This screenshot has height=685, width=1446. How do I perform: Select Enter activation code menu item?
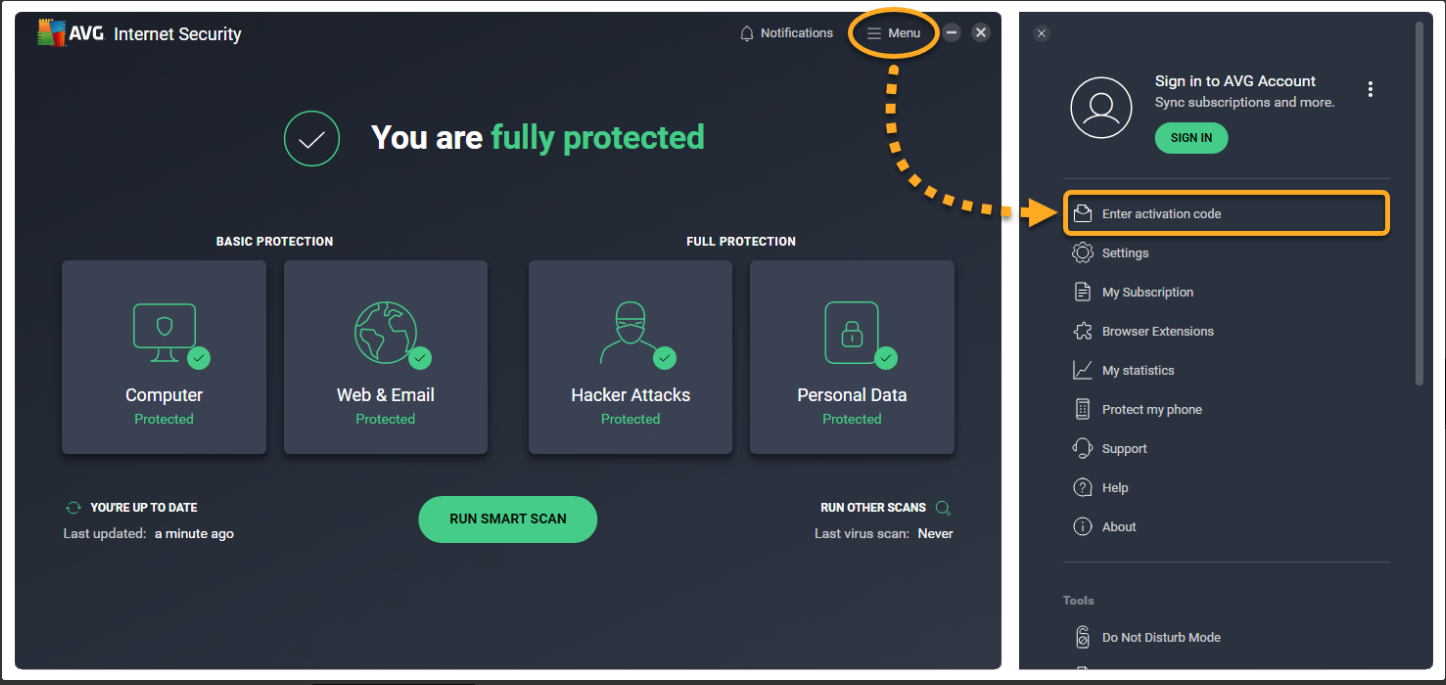tap(1160, 214)
